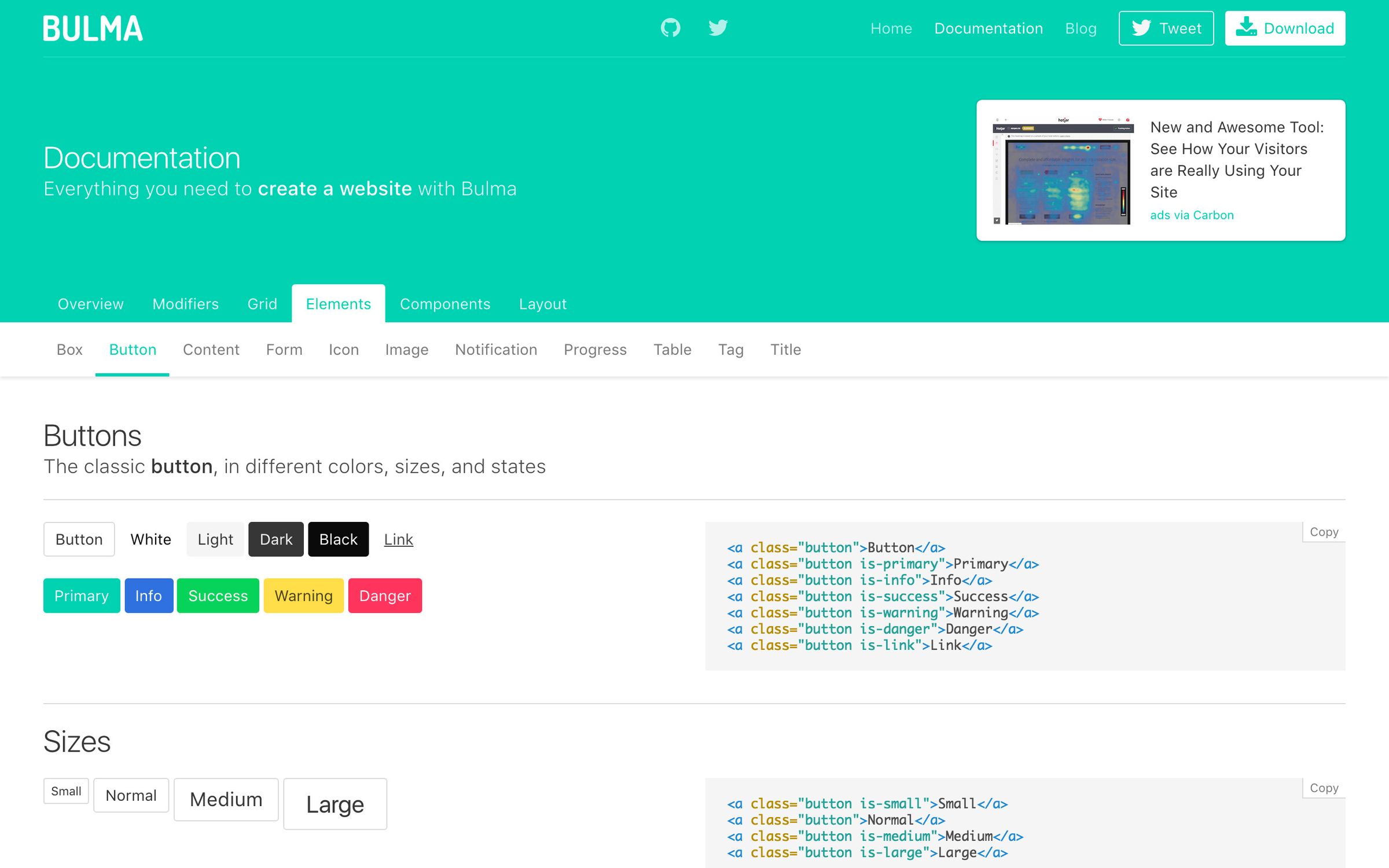The height and width of the screenshot is (868, 1389).
Task: Switch to the Modifiers tab
Action: coord(185,303)
